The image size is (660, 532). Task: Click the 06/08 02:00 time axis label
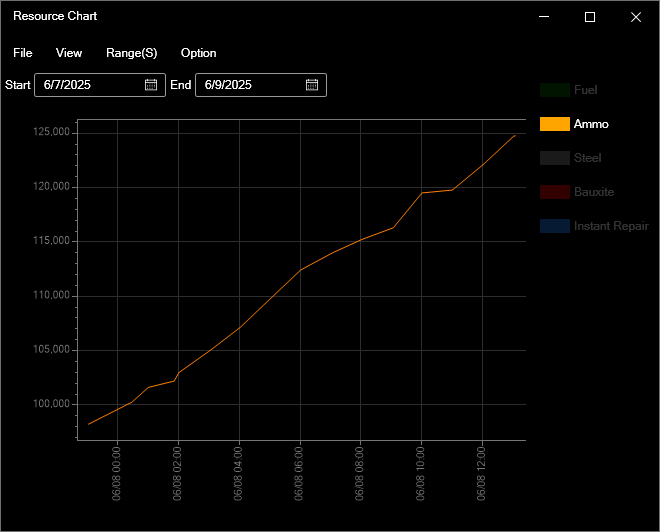click(x=177, y=474)
